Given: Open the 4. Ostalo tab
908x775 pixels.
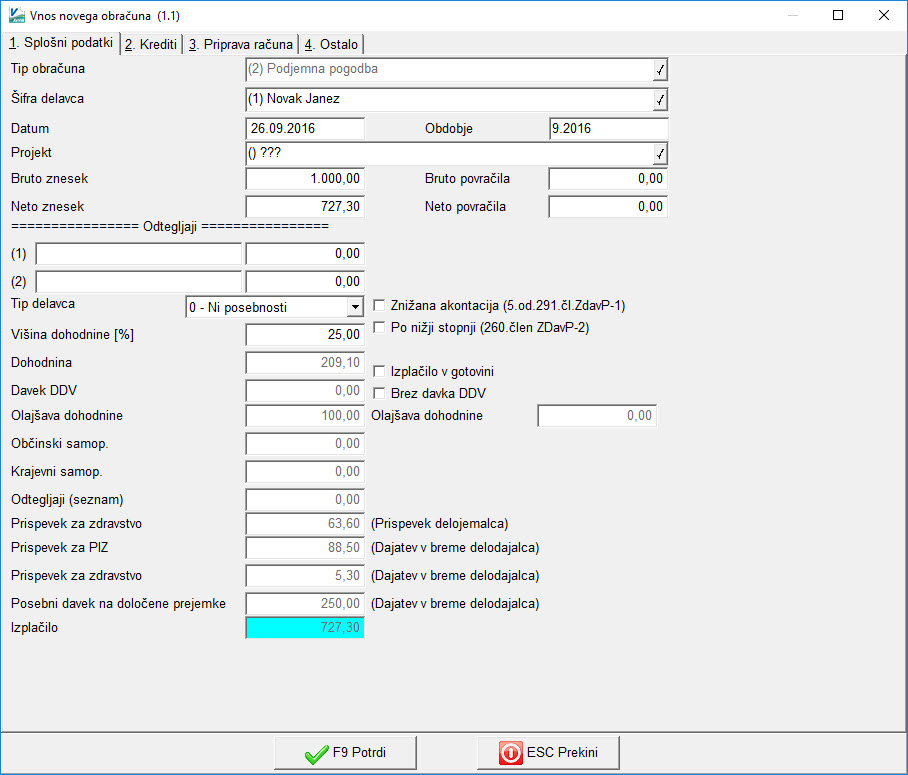Looking at the screenshot, I should 331,45.
